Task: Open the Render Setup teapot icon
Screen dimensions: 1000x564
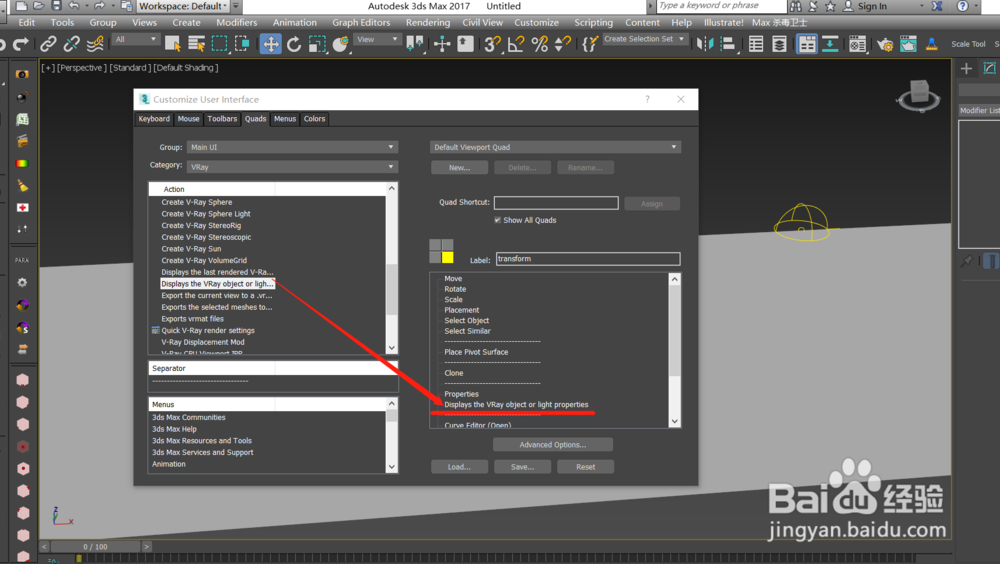Action: coord(885,44)
